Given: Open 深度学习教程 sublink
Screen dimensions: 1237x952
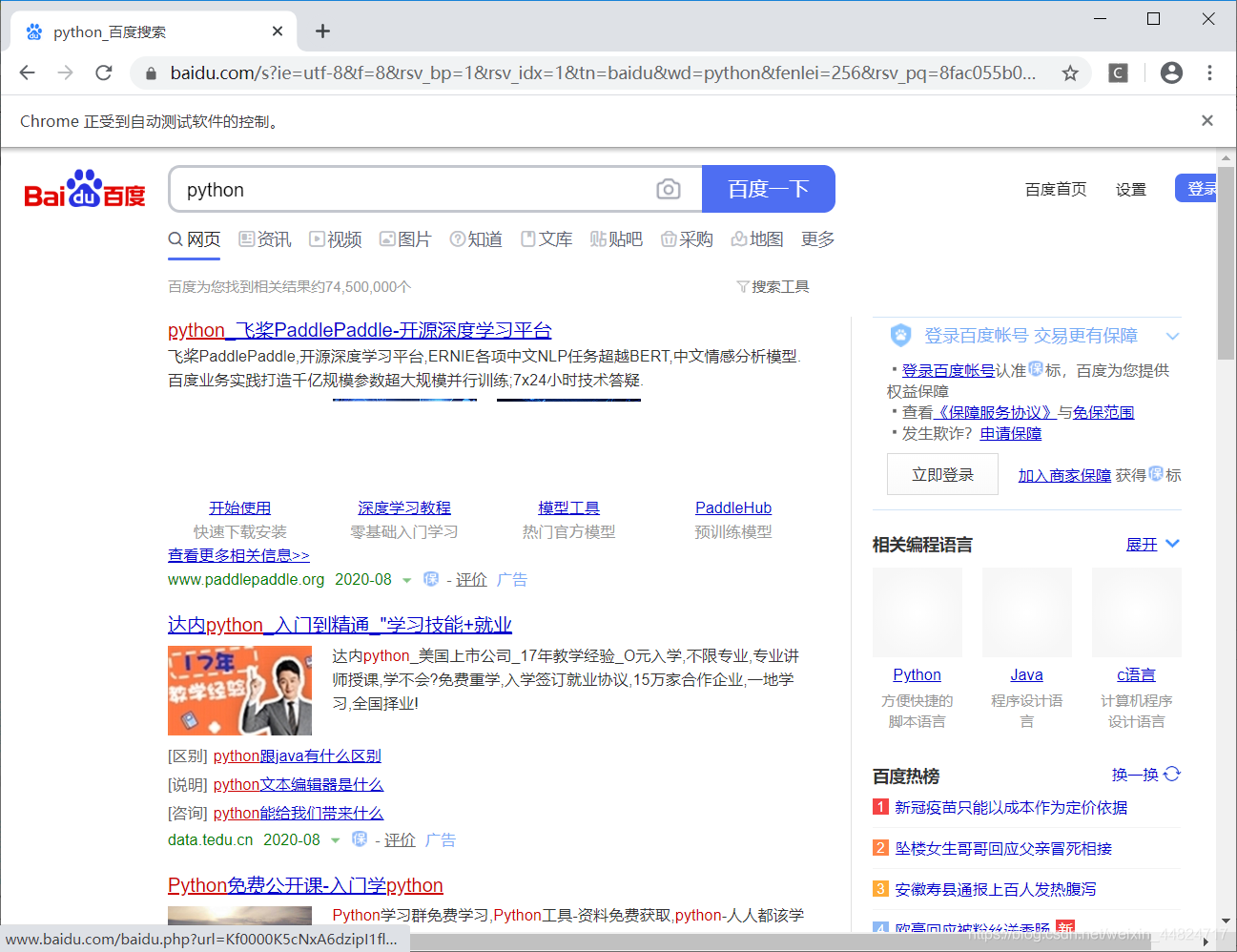Looking at the screenshot, I should pos(404,507).
